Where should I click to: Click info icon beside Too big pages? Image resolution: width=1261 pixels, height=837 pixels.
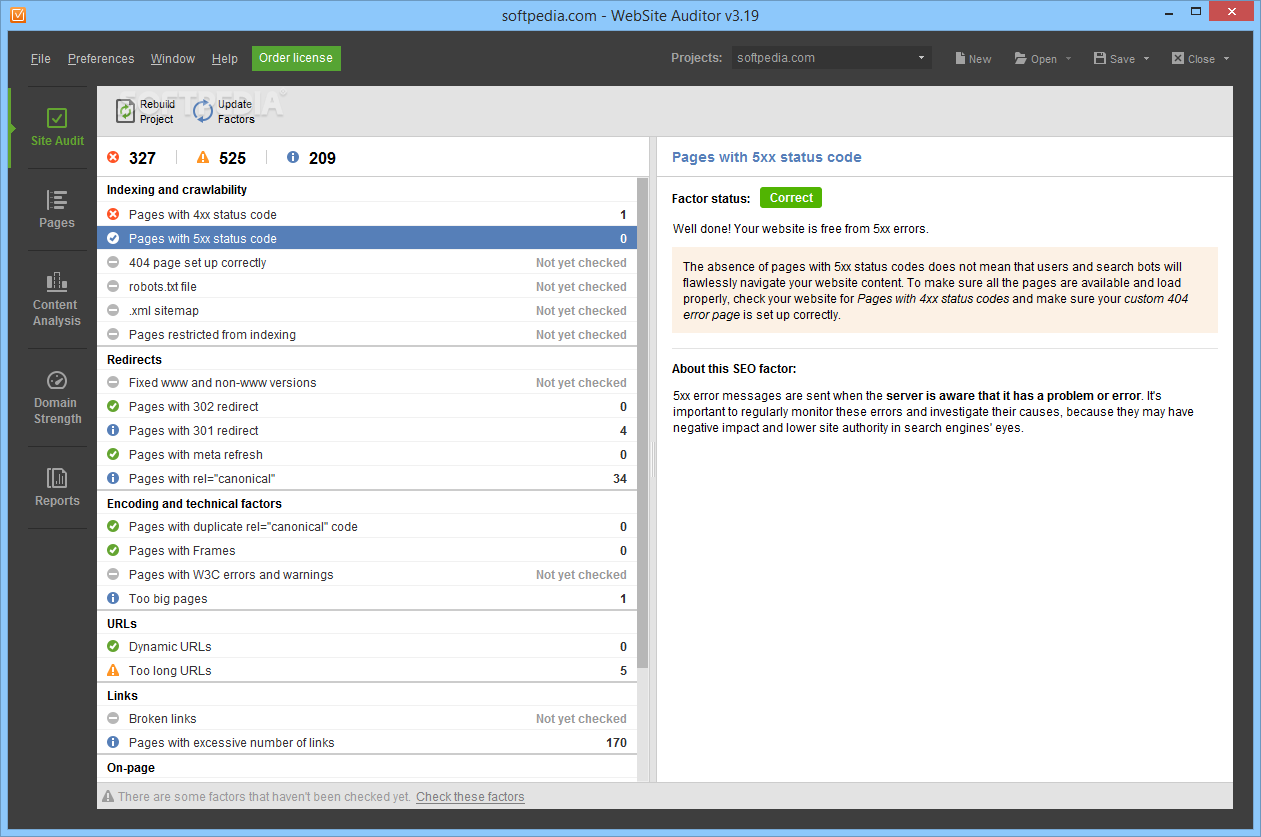click(x=113, y=598)
